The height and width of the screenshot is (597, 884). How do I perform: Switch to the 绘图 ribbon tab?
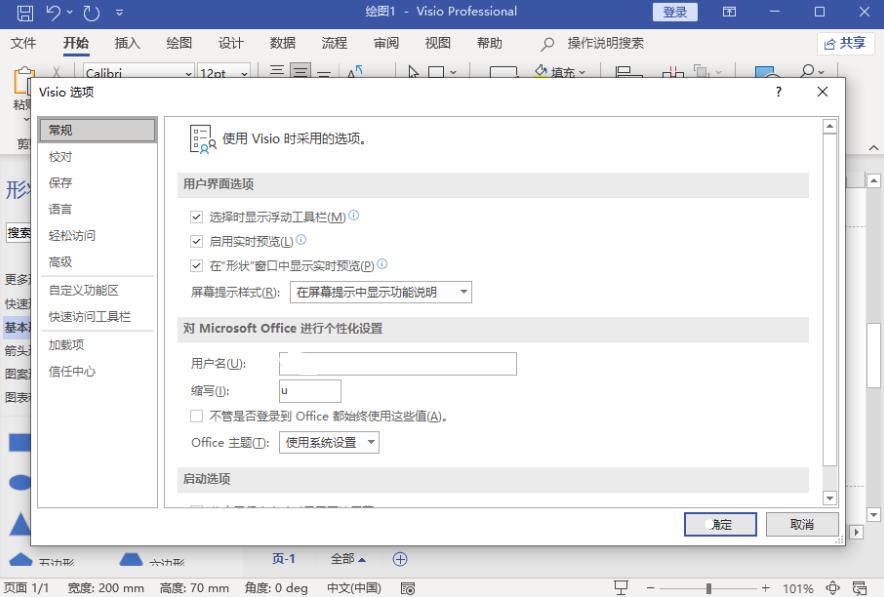(179, 43)
